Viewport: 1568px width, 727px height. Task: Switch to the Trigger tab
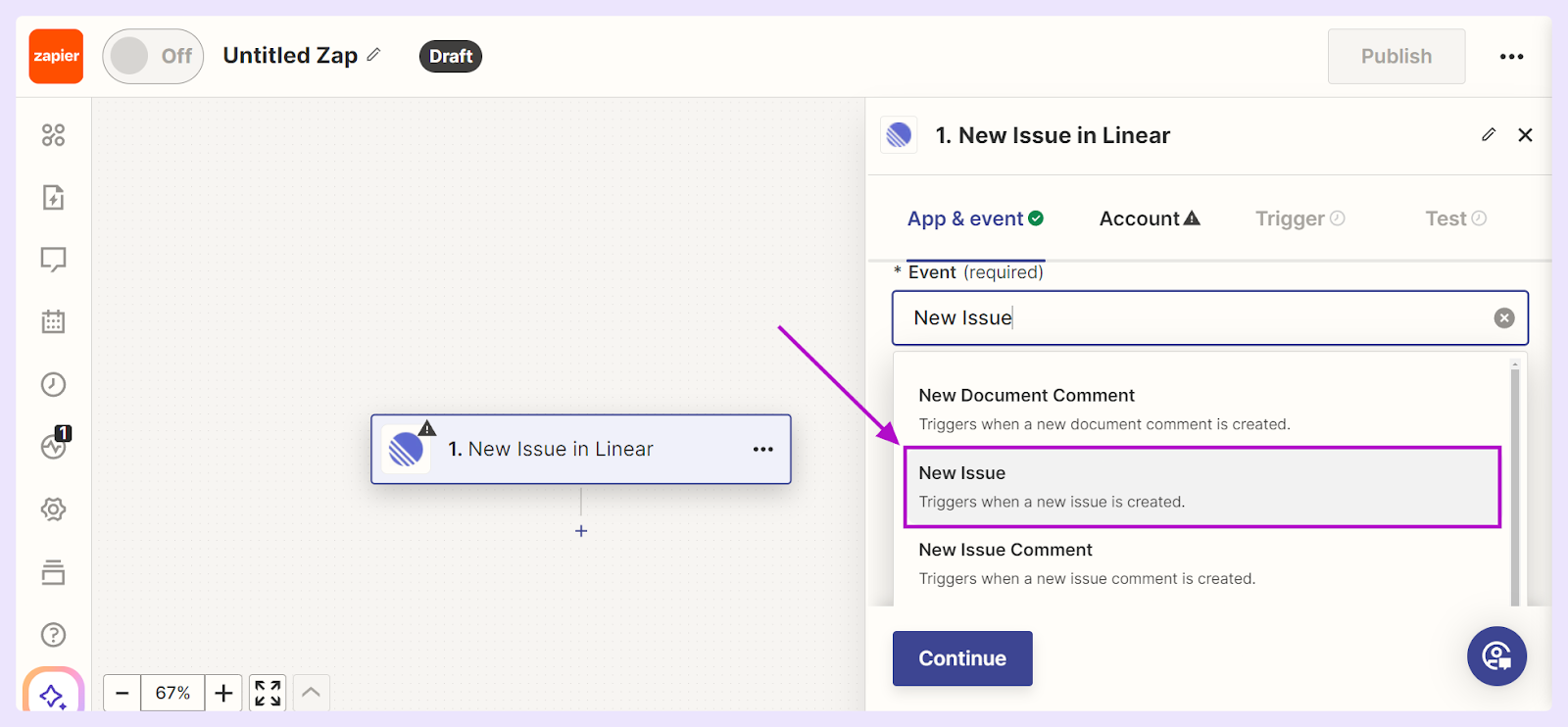1299,218
